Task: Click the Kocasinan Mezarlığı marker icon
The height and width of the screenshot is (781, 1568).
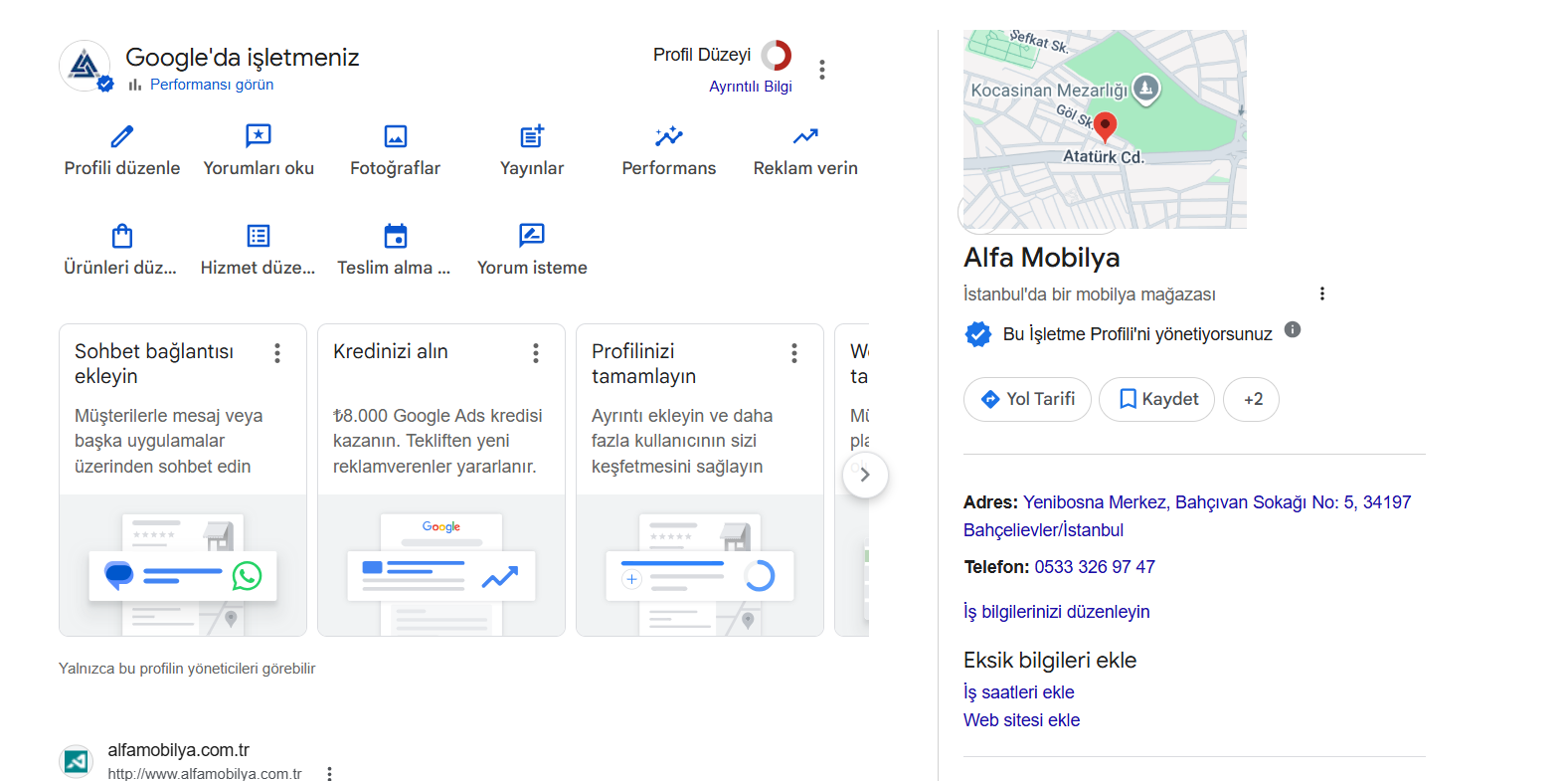Action: point(1146,88)
